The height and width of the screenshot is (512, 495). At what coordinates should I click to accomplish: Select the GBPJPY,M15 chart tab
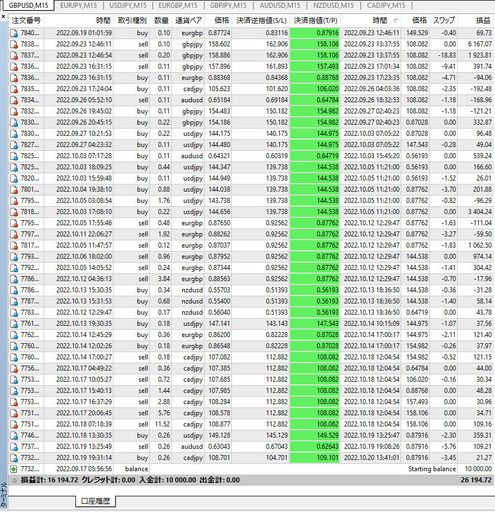228,5
